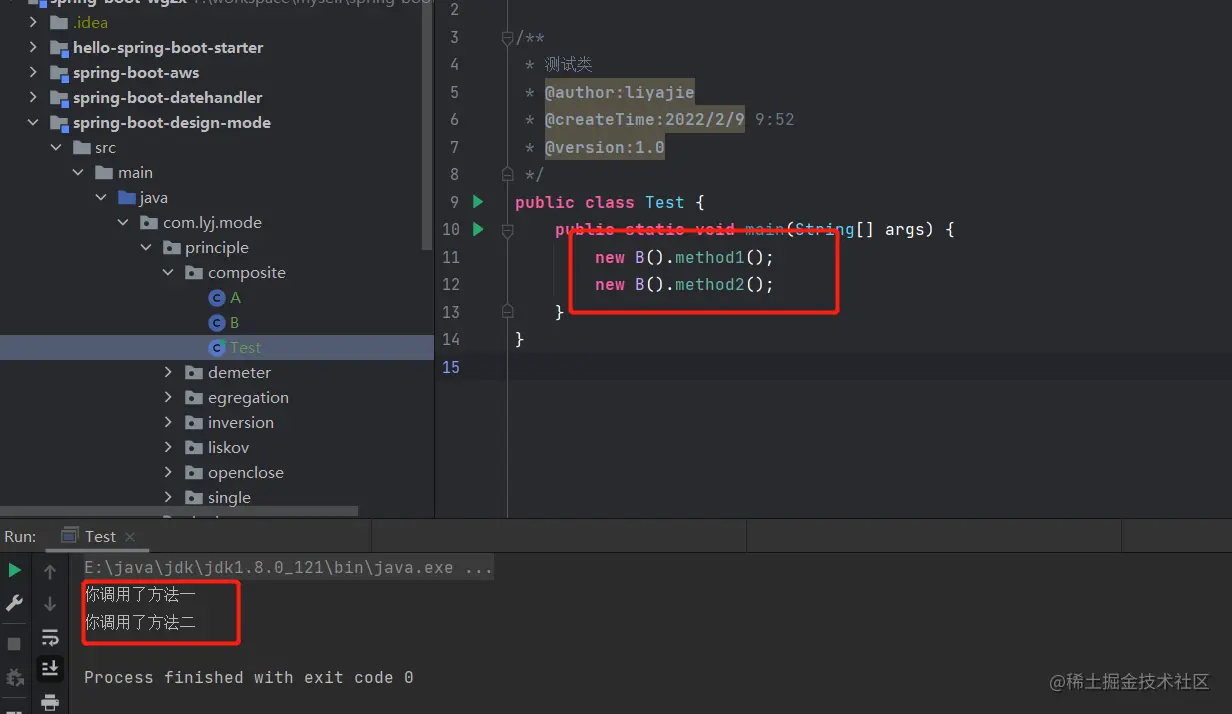The width and height of the screenshot is (1232, 714).
Task: Click the print console output icon
Action: pos(50,702)
